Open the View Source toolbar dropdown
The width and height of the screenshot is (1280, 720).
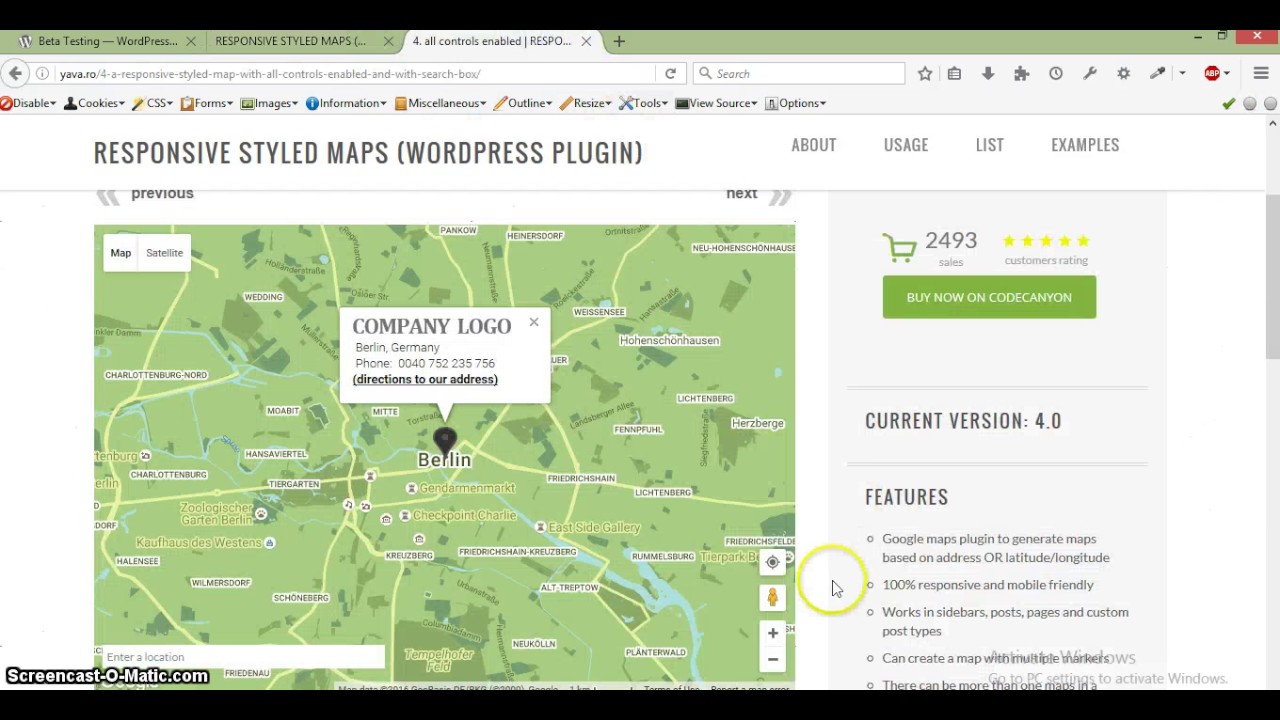pos(716,103)
